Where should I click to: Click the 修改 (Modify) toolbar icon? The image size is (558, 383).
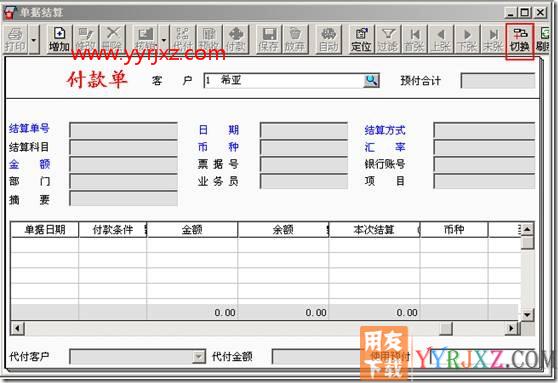tap(86, 39)
